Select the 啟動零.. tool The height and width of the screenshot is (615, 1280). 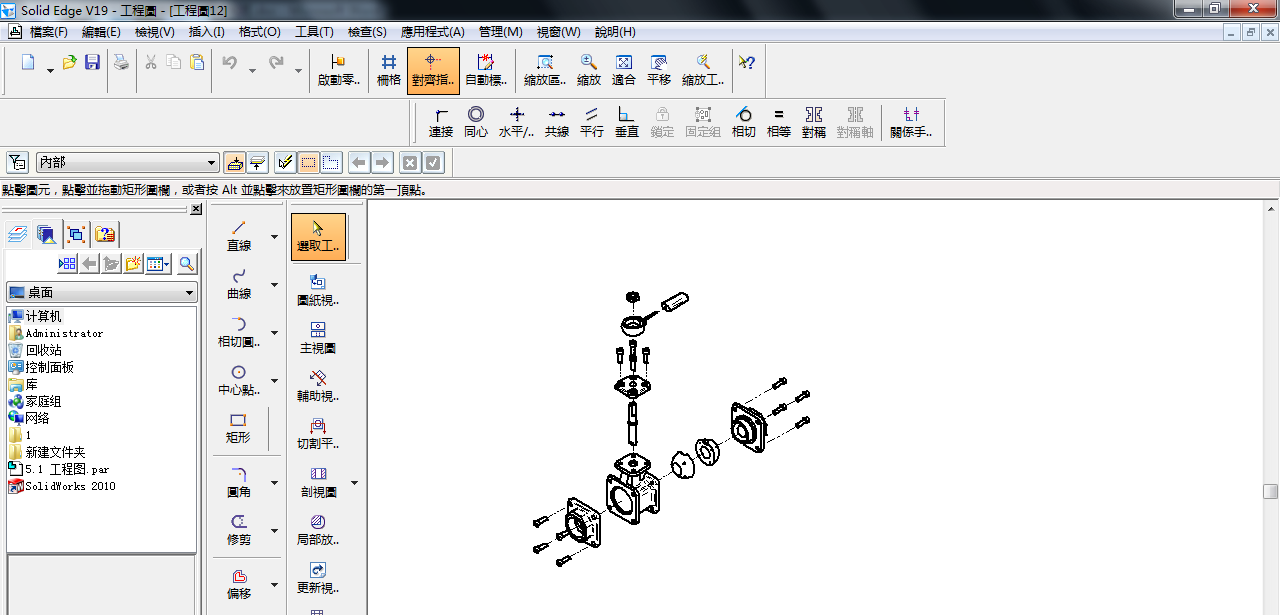pos(339,69)
